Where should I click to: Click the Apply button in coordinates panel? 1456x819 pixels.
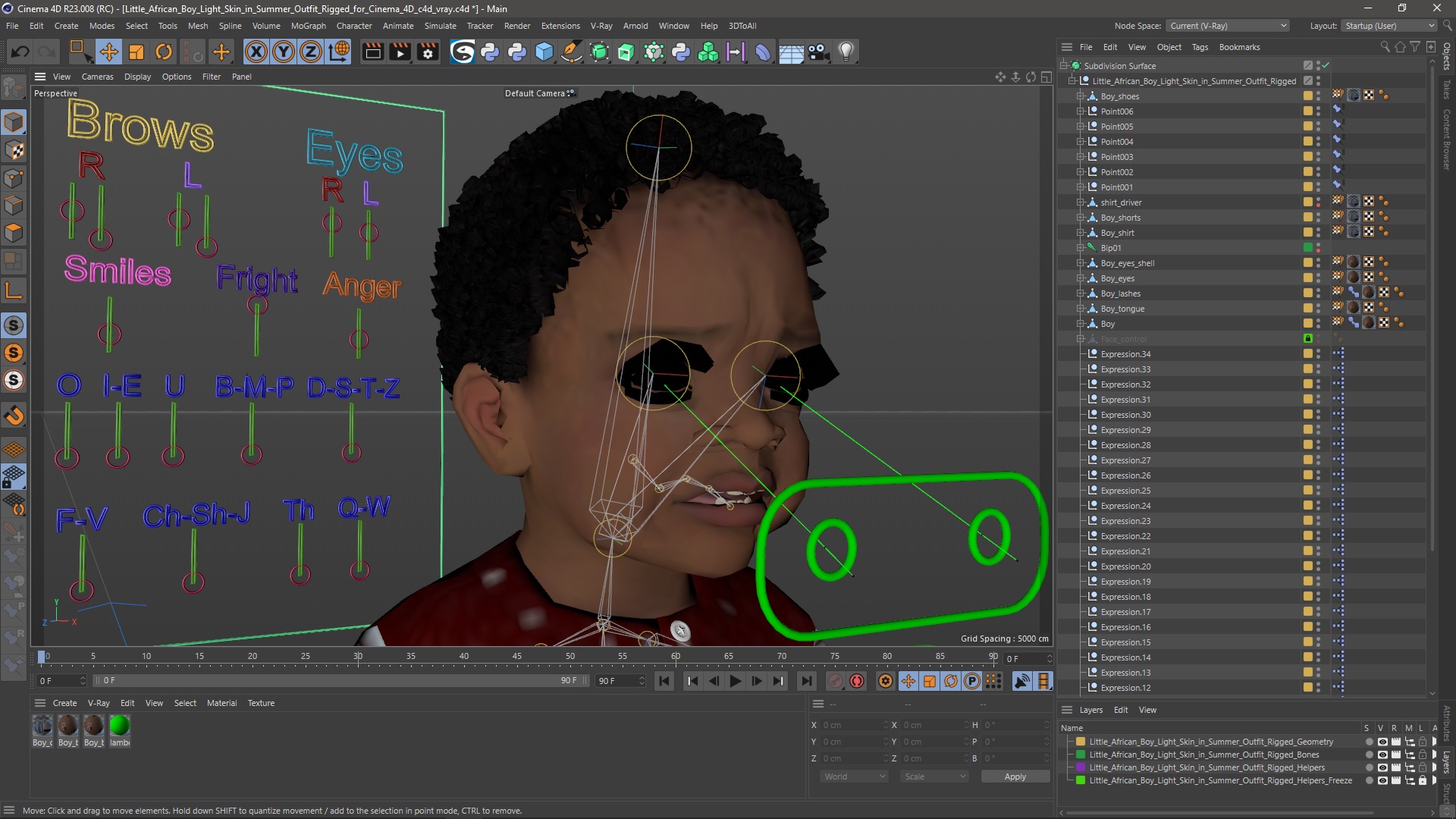pos(1015,777)
